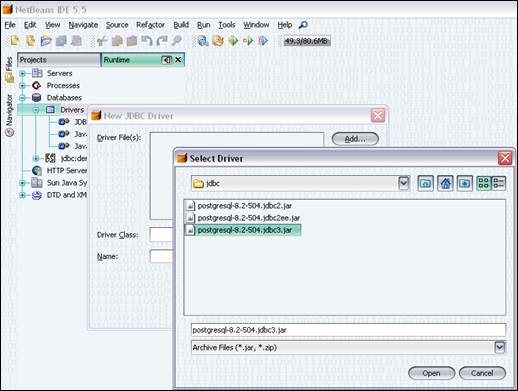Image resolution: width=518 pixels, height=391 pixels.
Task: Click the Runtime tab minimize icon
Action: point(166,60)
